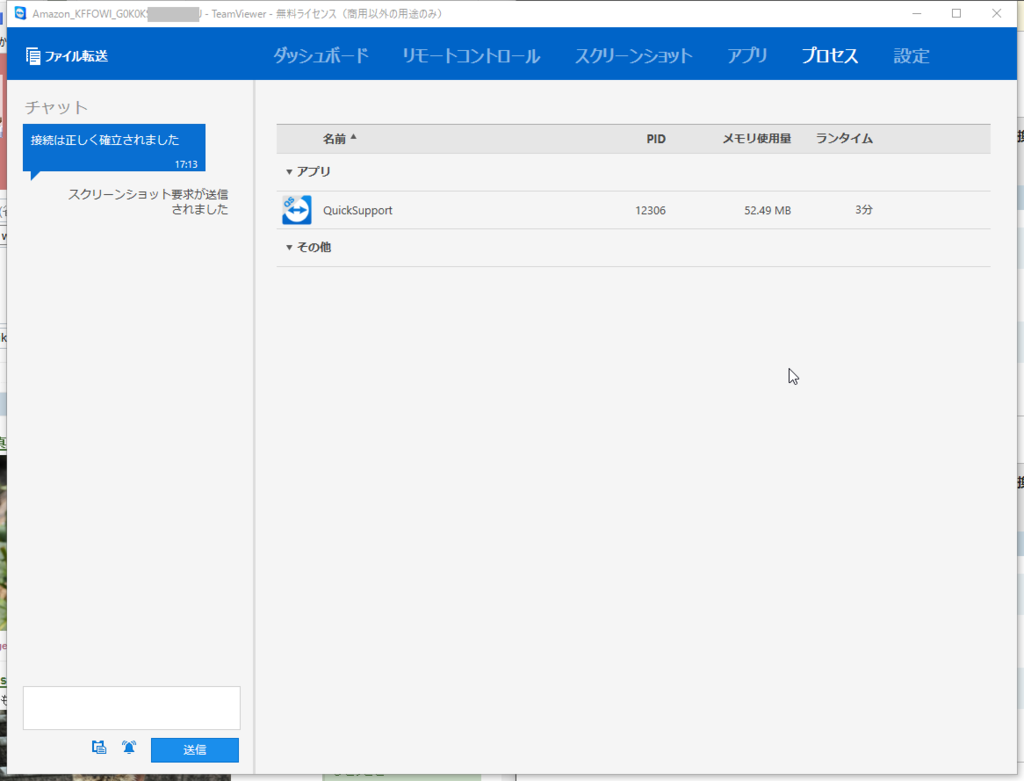Close the TeamViewer window

point(997,13)
